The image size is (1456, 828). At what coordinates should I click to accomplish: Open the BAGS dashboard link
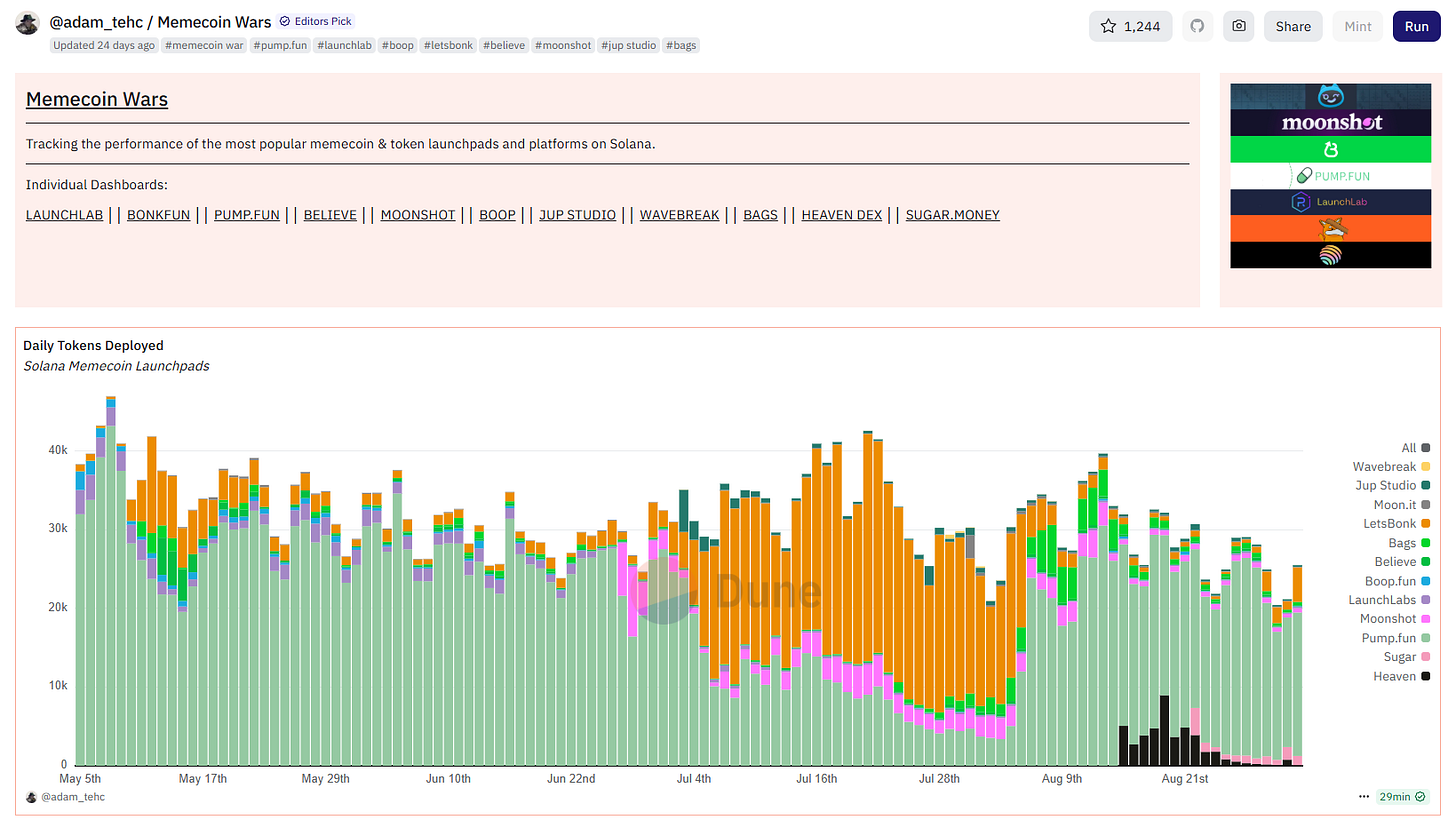[760, 215]
